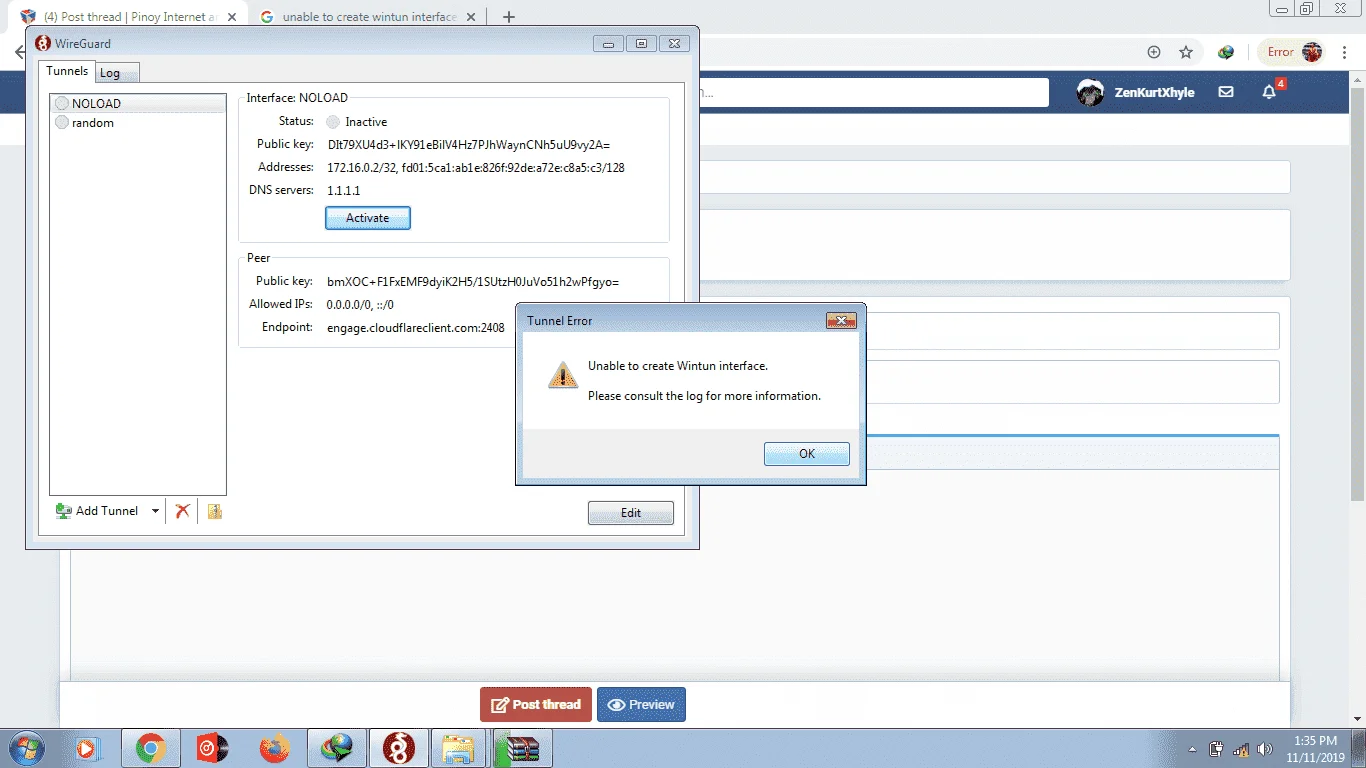The height and width of the screenshot is (768, 1366).
Task: Launch Firefox from the taskbar
Action: [x=274, y=748]
